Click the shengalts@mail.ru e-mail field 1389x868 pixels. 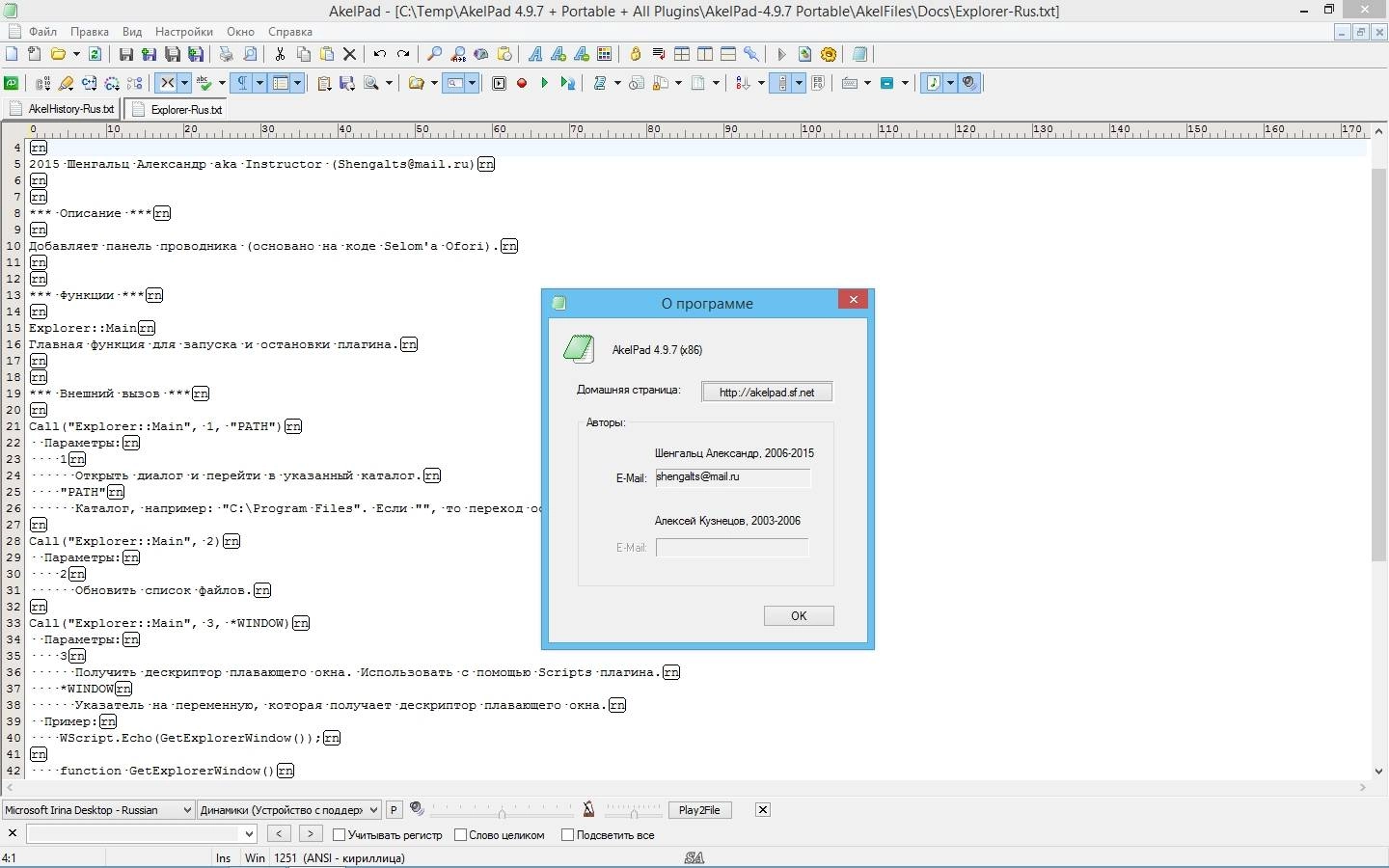tap(733, 477)
